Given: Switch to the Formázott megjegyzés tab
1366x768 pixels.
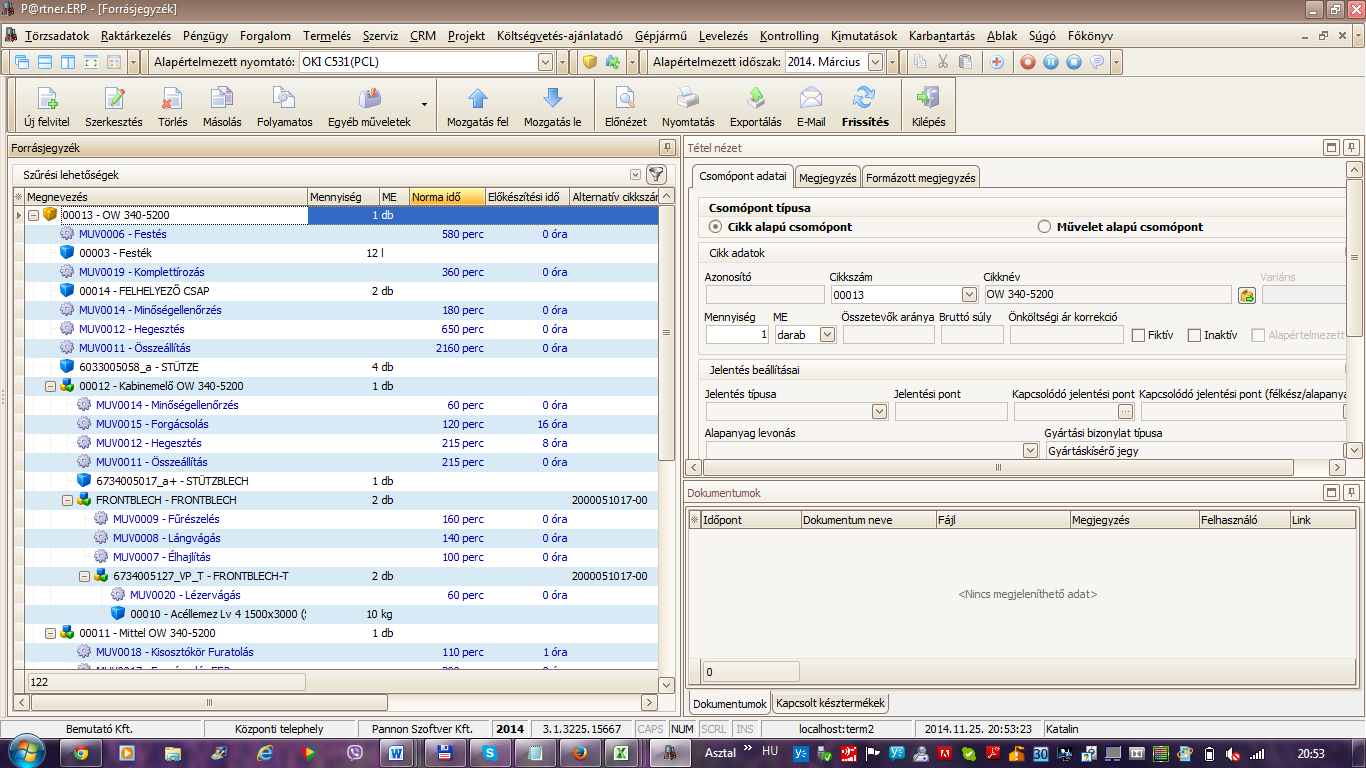Looking at the screenshot, I should pos(921,177).
